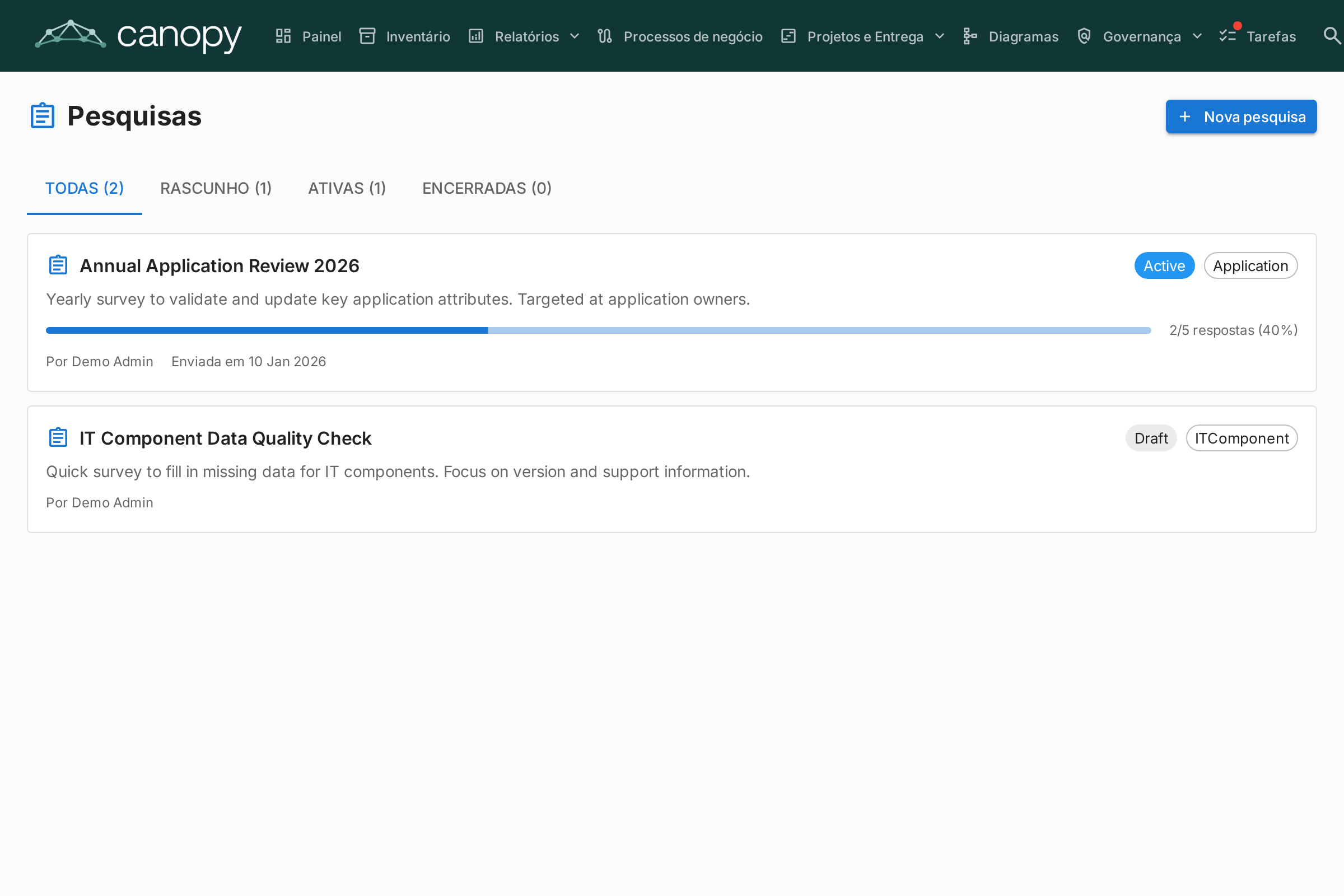Click the 'Yearly survey to validate' description
This screenshot has height=896, width=1344.
coord(398,300)
